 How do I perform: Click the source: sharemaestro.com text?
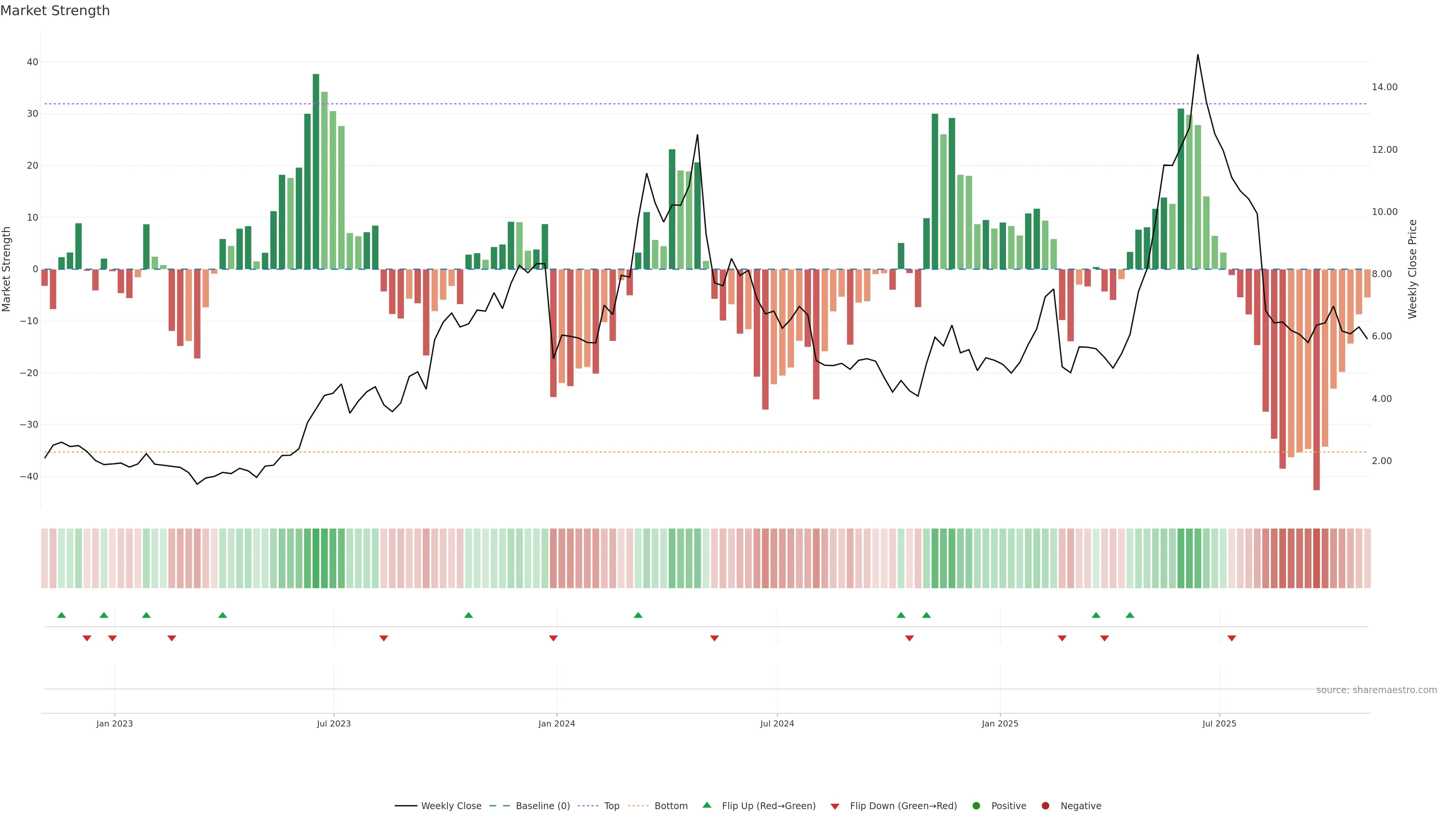pos(1376,690)
